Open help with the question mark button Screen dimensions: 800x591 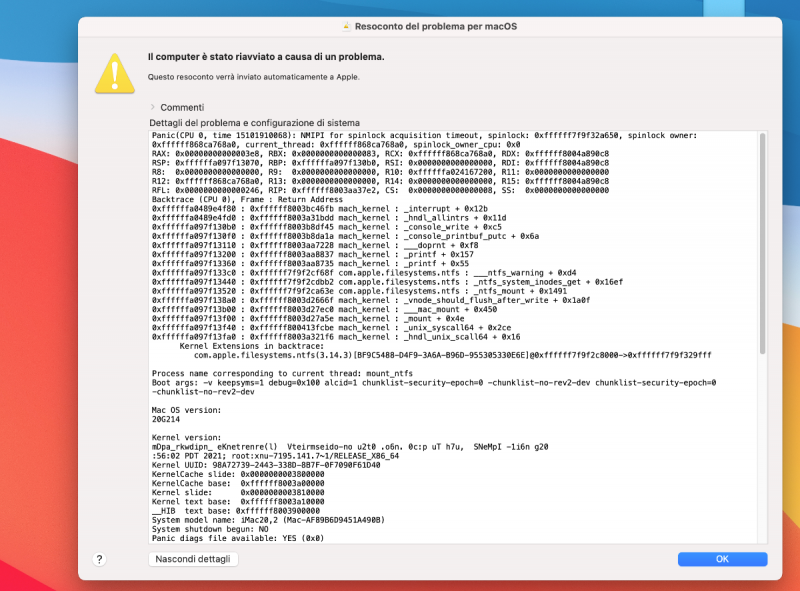(x=99, y=559)
